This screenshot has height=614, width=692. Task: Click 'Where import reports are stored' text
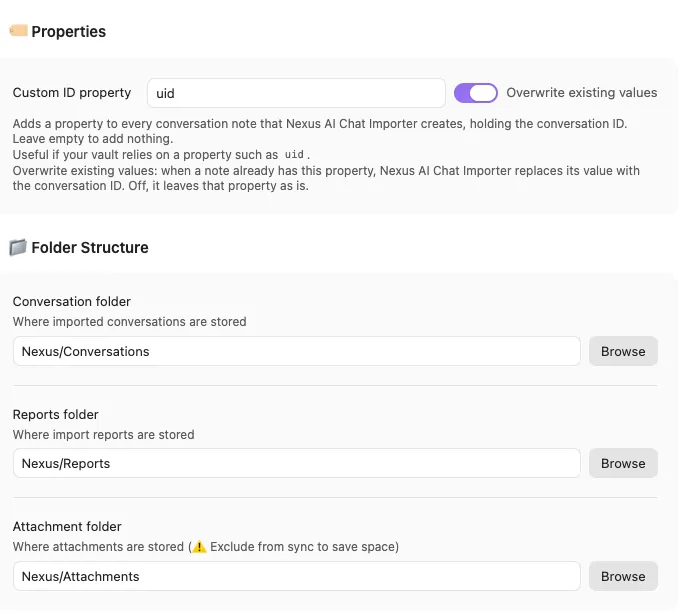103,435
